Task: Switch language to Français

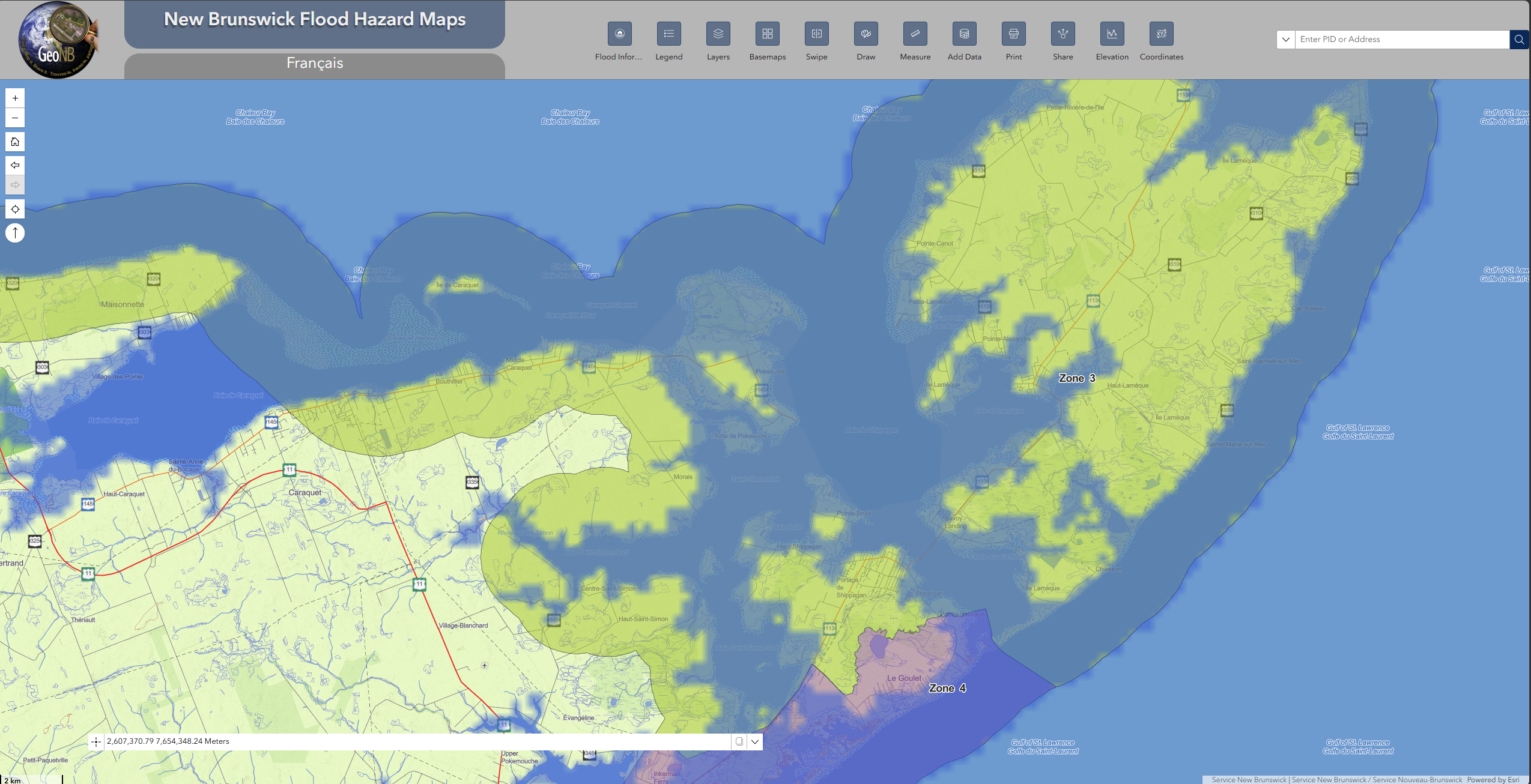Action: tap(315, 64)
